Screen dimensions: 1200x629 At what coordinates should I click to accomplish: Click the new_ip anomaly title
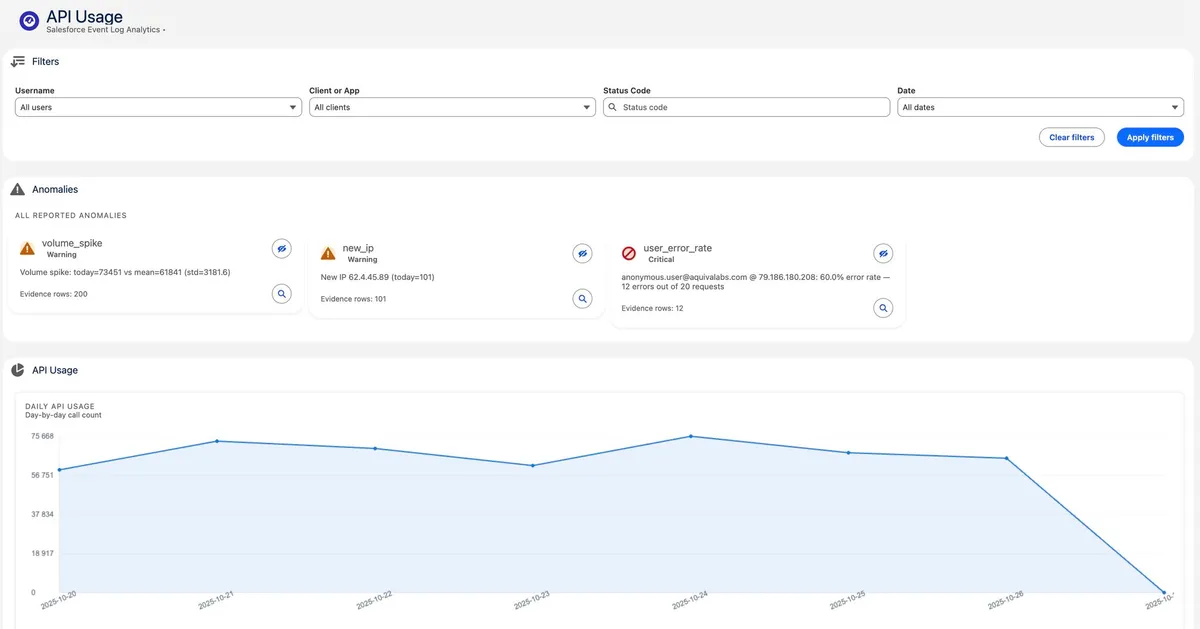point(358,248)
